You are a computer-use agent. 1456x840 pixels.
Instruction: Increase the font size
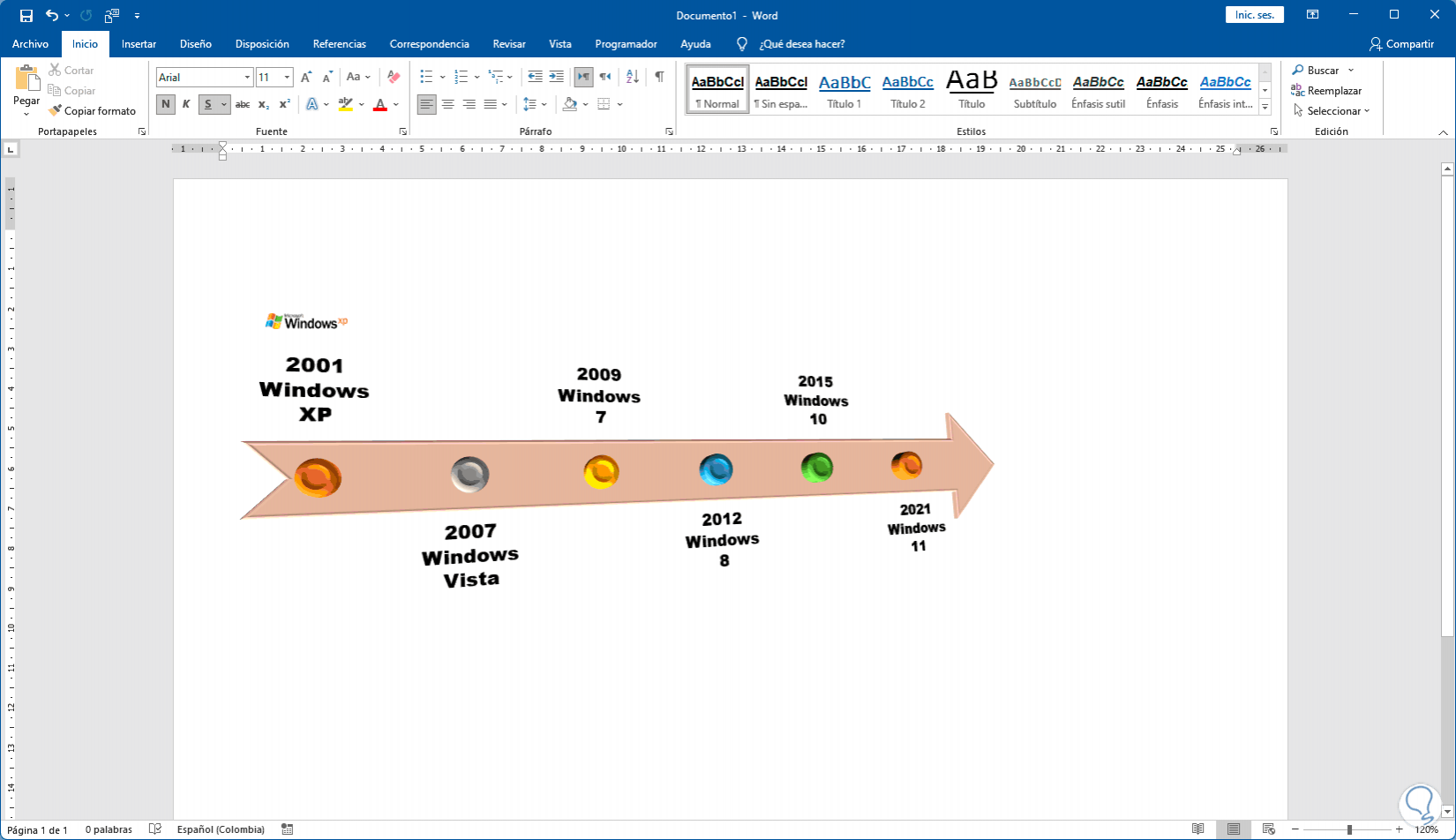[x=306, y=78]
